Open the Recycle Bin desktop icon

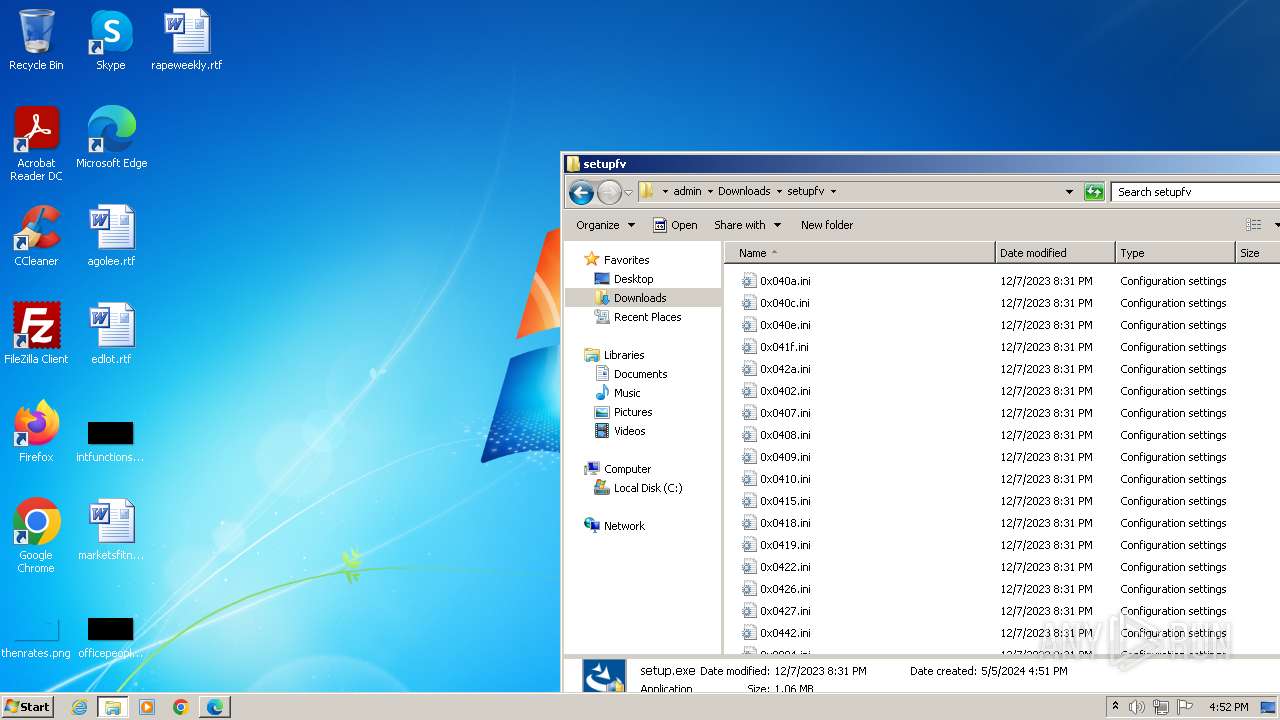pos(36,40)
